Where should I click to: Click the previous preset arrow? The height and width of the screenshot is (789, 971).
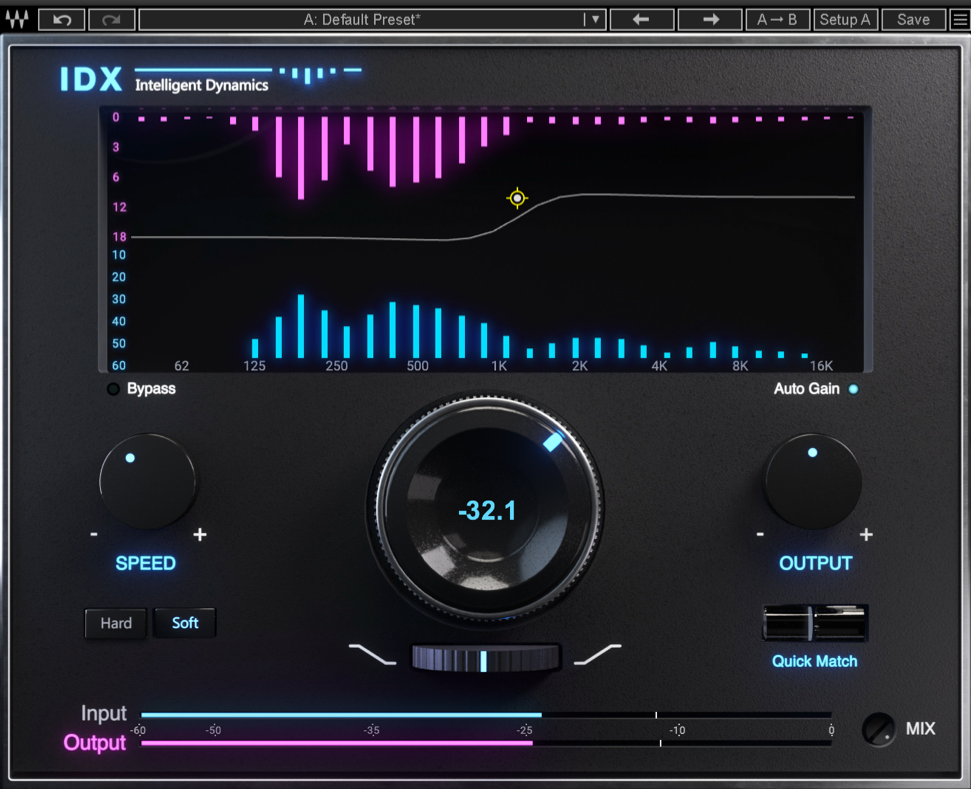641,18
